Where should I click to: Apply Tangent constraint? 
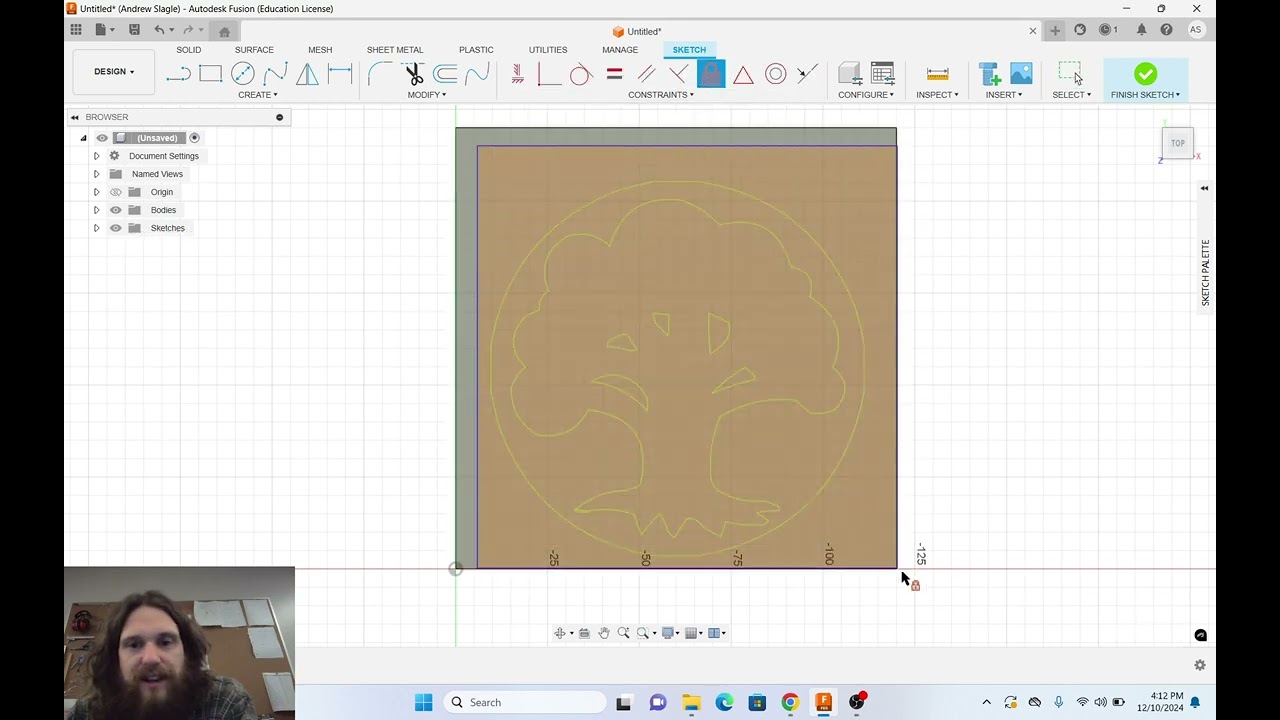pos(581,74)
